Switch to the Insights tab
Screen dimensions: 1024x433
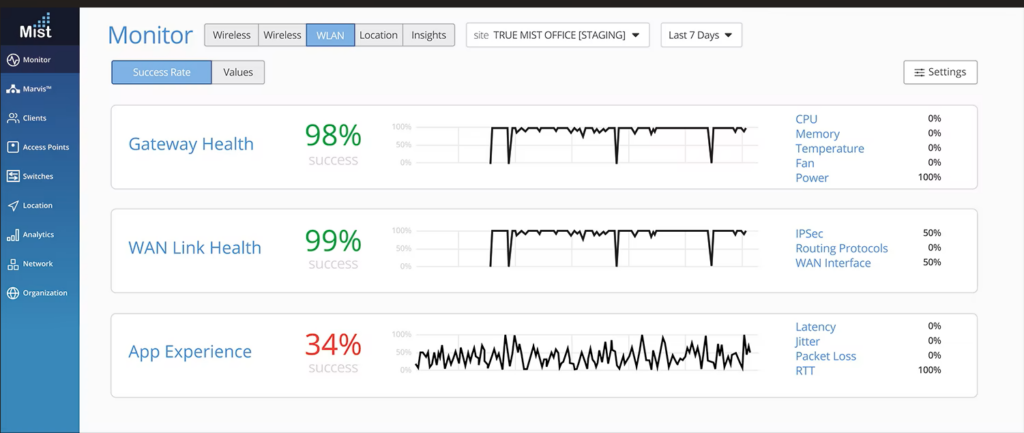429,35
